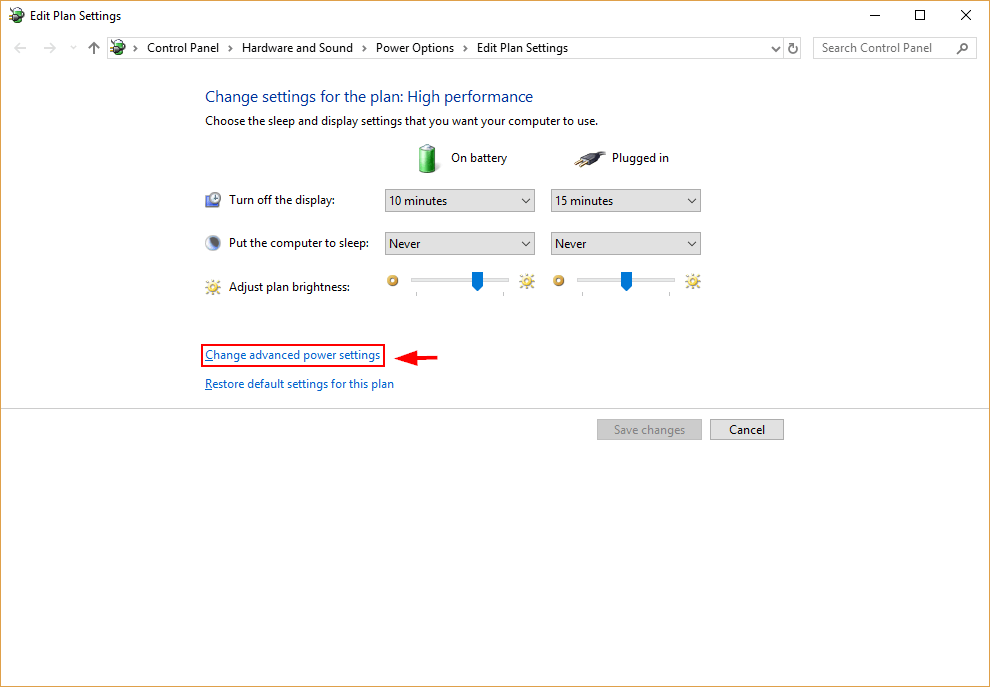Open Control Panel breadcrumb

(x=182, y=48)
